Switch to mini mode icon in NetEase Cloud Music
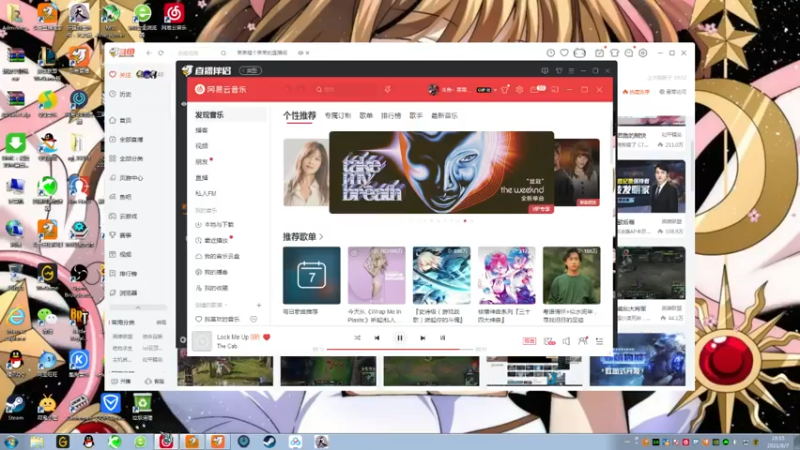The image size is (800, 450). coord(555,89)
